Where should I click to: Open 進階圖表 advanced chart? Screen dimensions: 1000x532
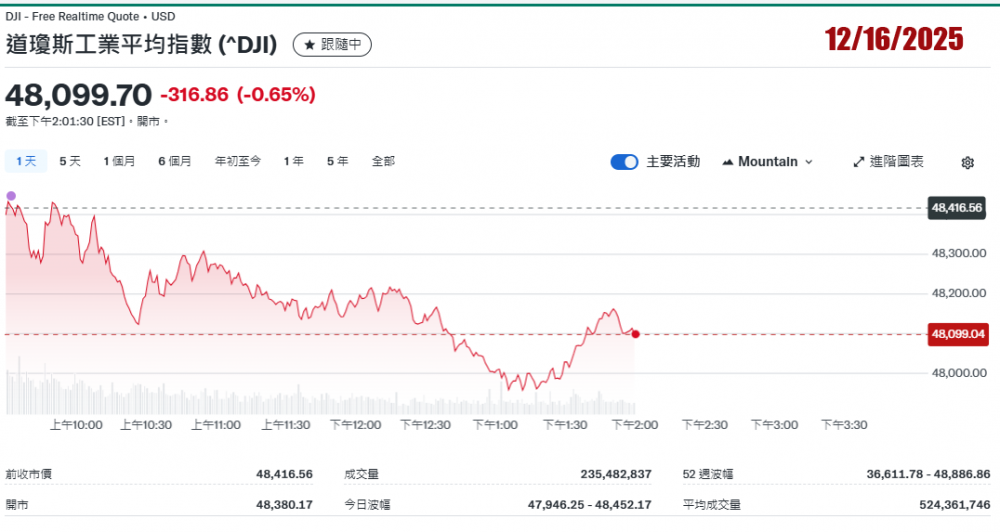[888, 162]
